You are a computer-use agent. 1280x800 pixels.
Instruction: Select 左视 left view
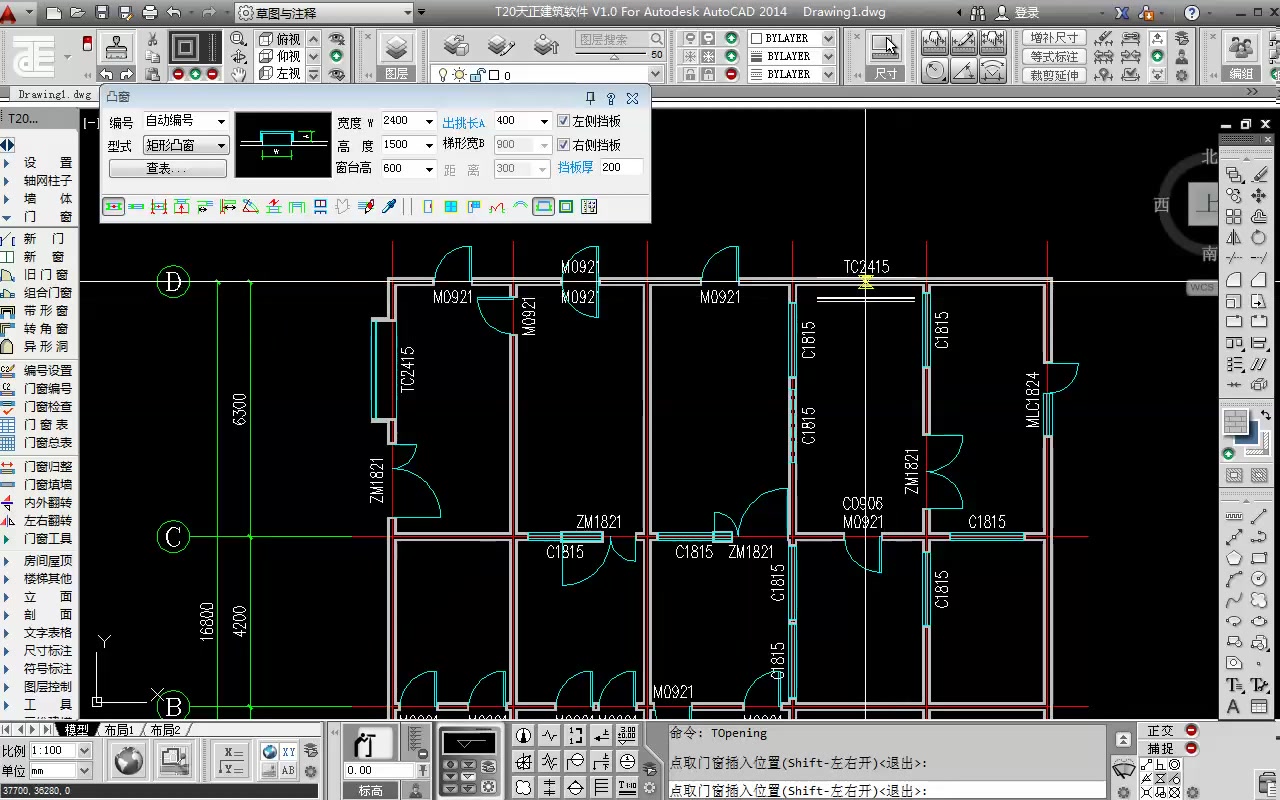tap(280, 74)
